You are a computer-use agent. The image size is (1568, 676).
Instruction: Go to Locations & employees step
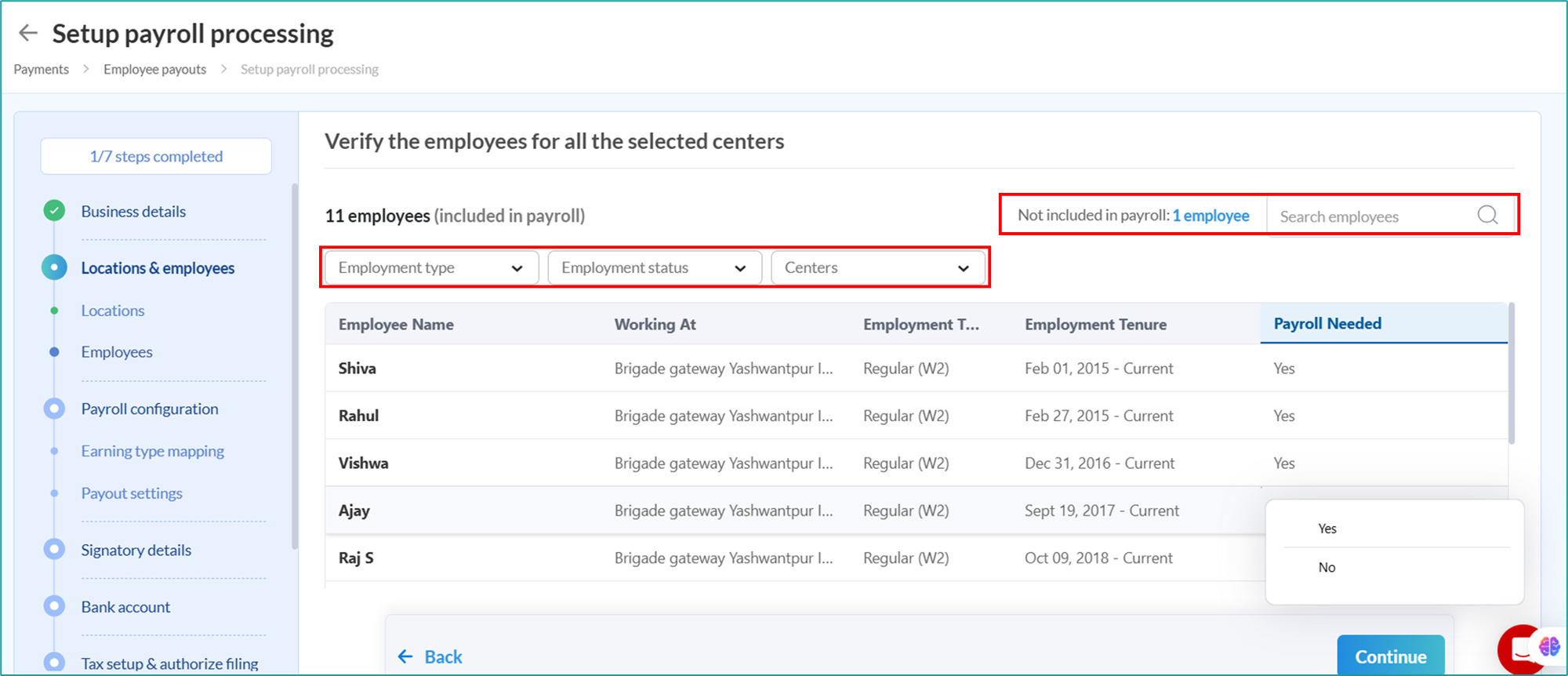tap(158, 267)
